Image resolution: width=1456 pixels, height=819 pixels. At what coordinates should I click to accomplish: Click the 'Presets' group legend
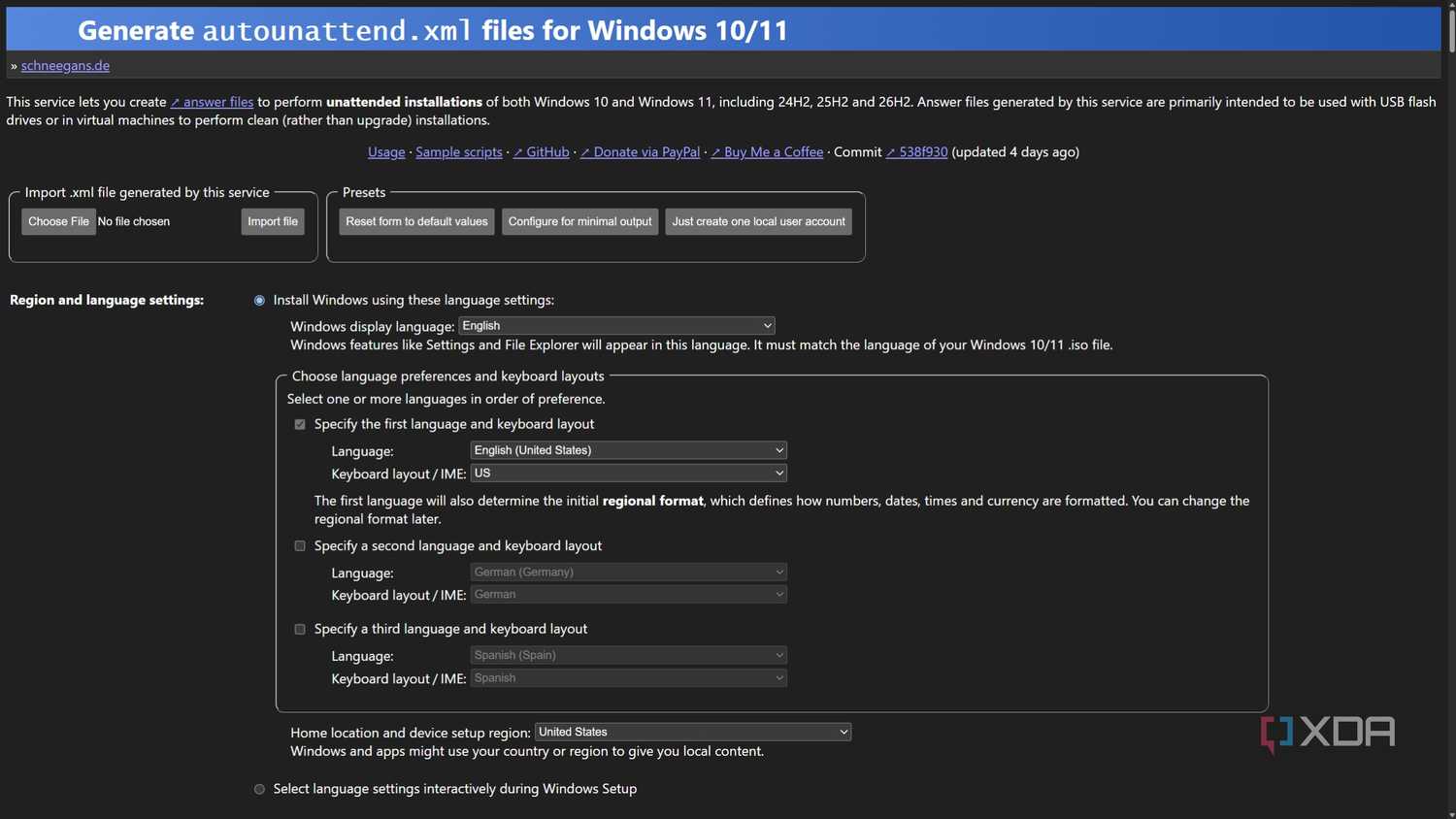pyautogui.click(x=364, y=192)
